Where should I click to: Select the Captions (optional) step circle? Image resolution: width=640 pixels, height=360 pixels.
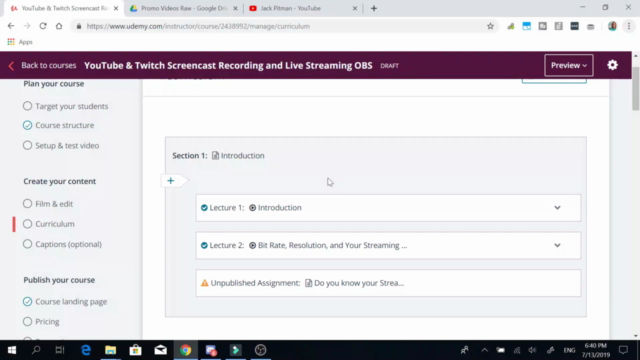coord(27,244)
